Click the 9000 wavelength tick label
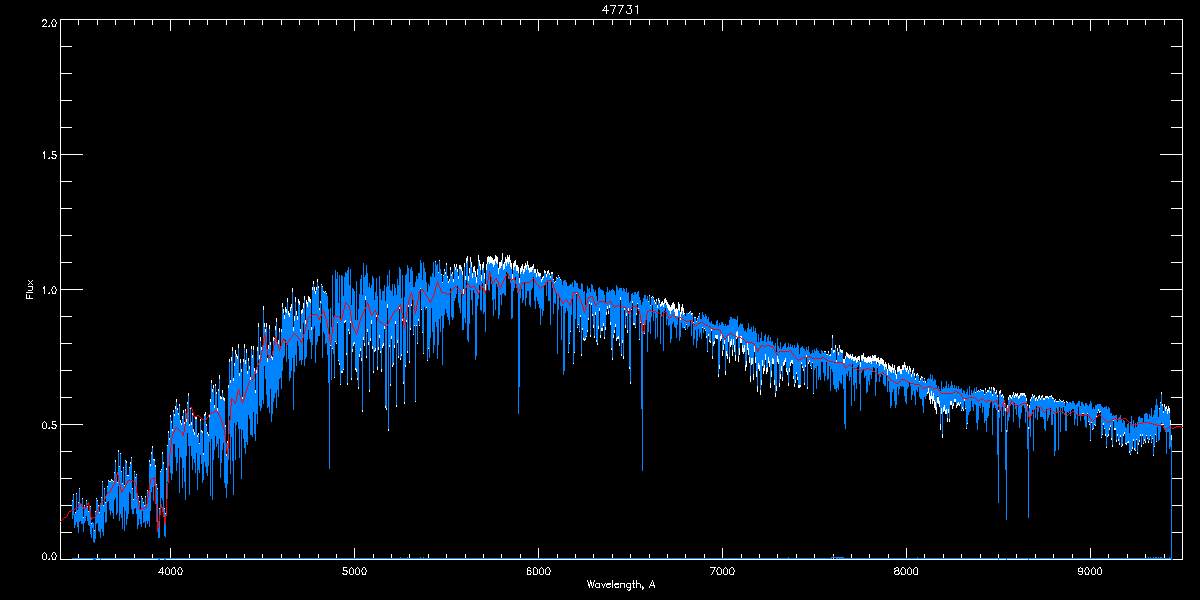The height and width of the screenshot is (600, 1200). 1090,571
